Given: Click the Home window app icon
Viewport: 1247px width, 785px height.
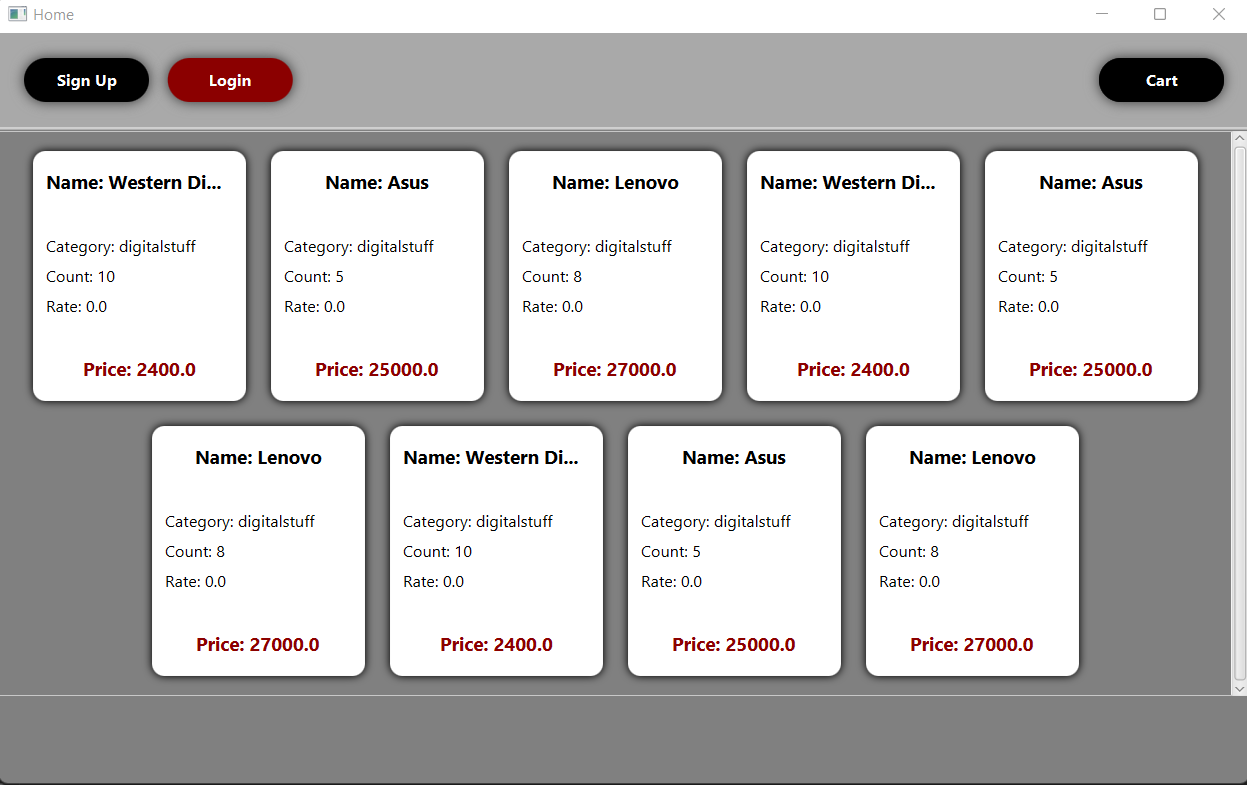Looking at the screenshot, I should 17,15.
